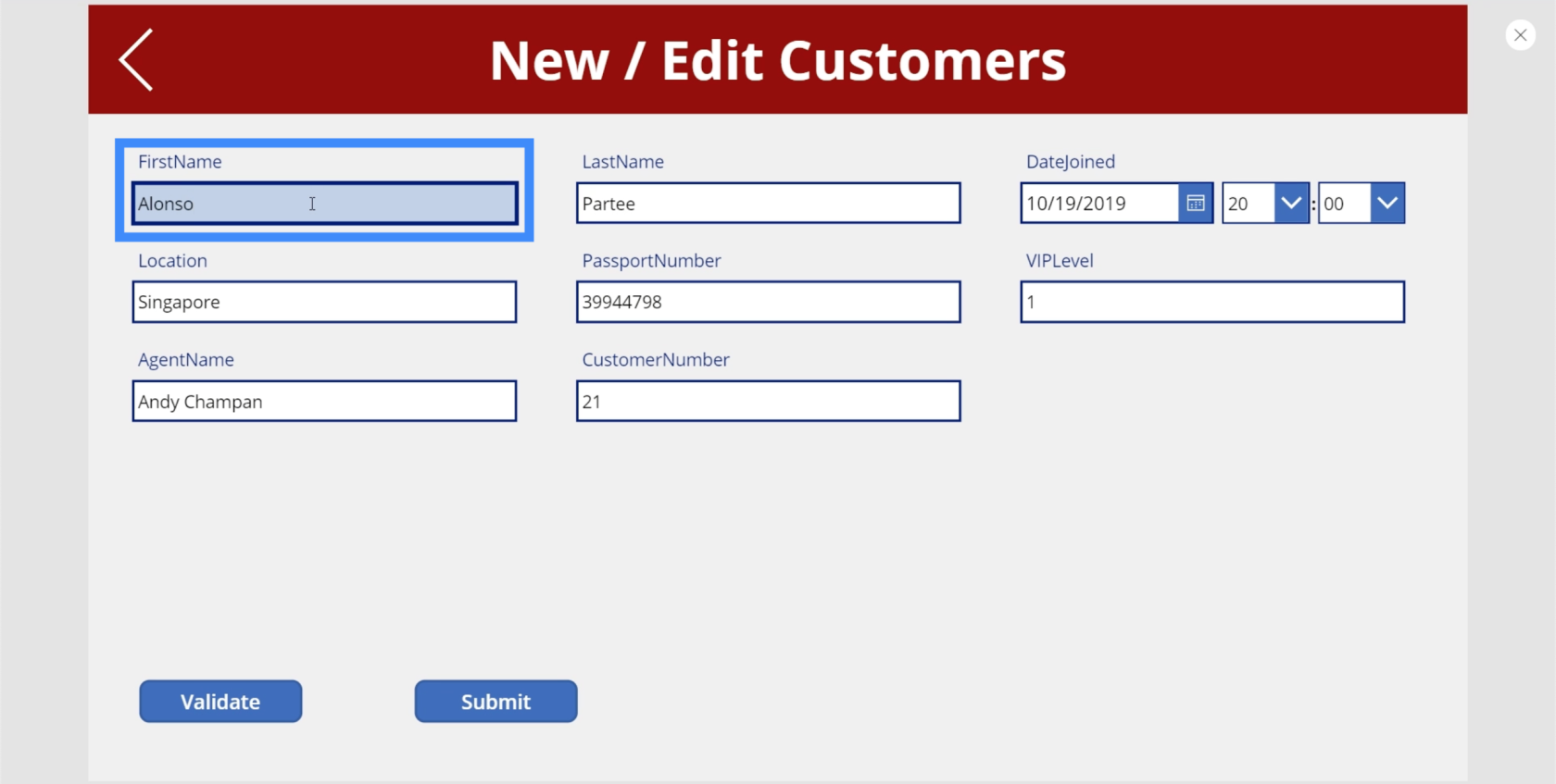1556x784 pixels.
Task: Click the PassportNumber label
Action: point(652,261)
